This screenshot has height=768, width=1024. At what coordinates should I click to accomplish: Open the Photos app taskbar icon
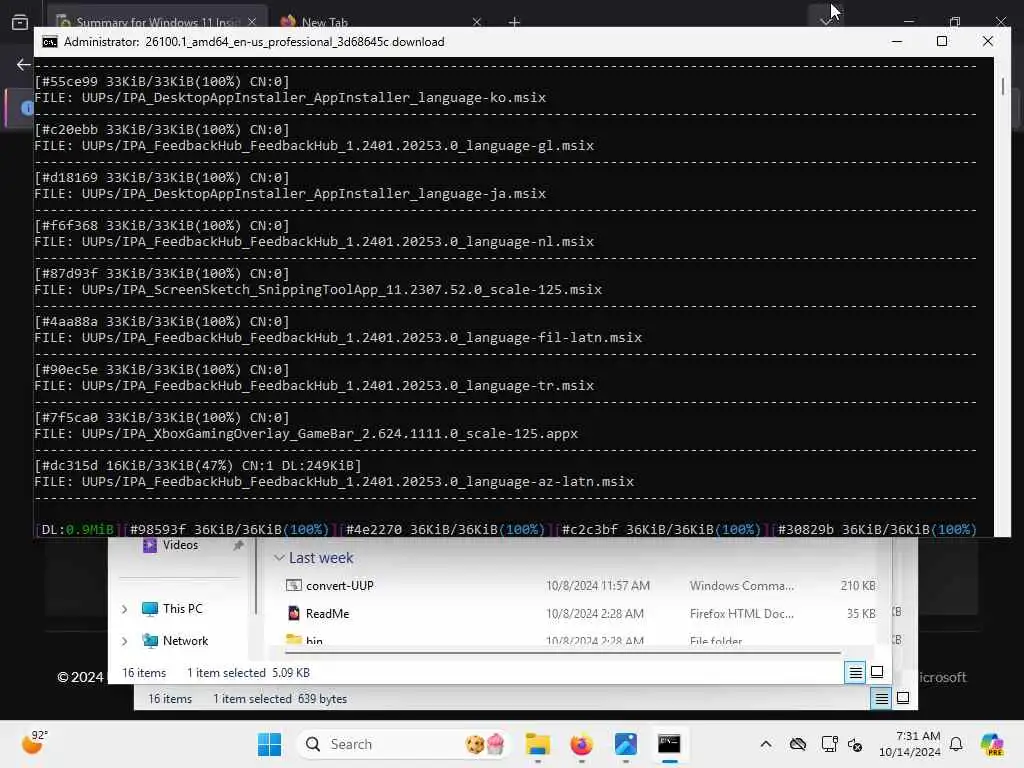pyautogui.click(x=625, y=744)
